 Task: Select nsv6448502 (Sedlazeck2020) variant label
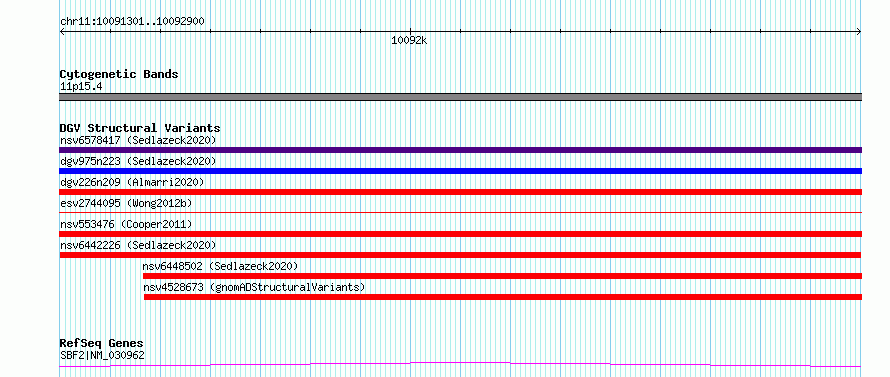pos(220,266)
